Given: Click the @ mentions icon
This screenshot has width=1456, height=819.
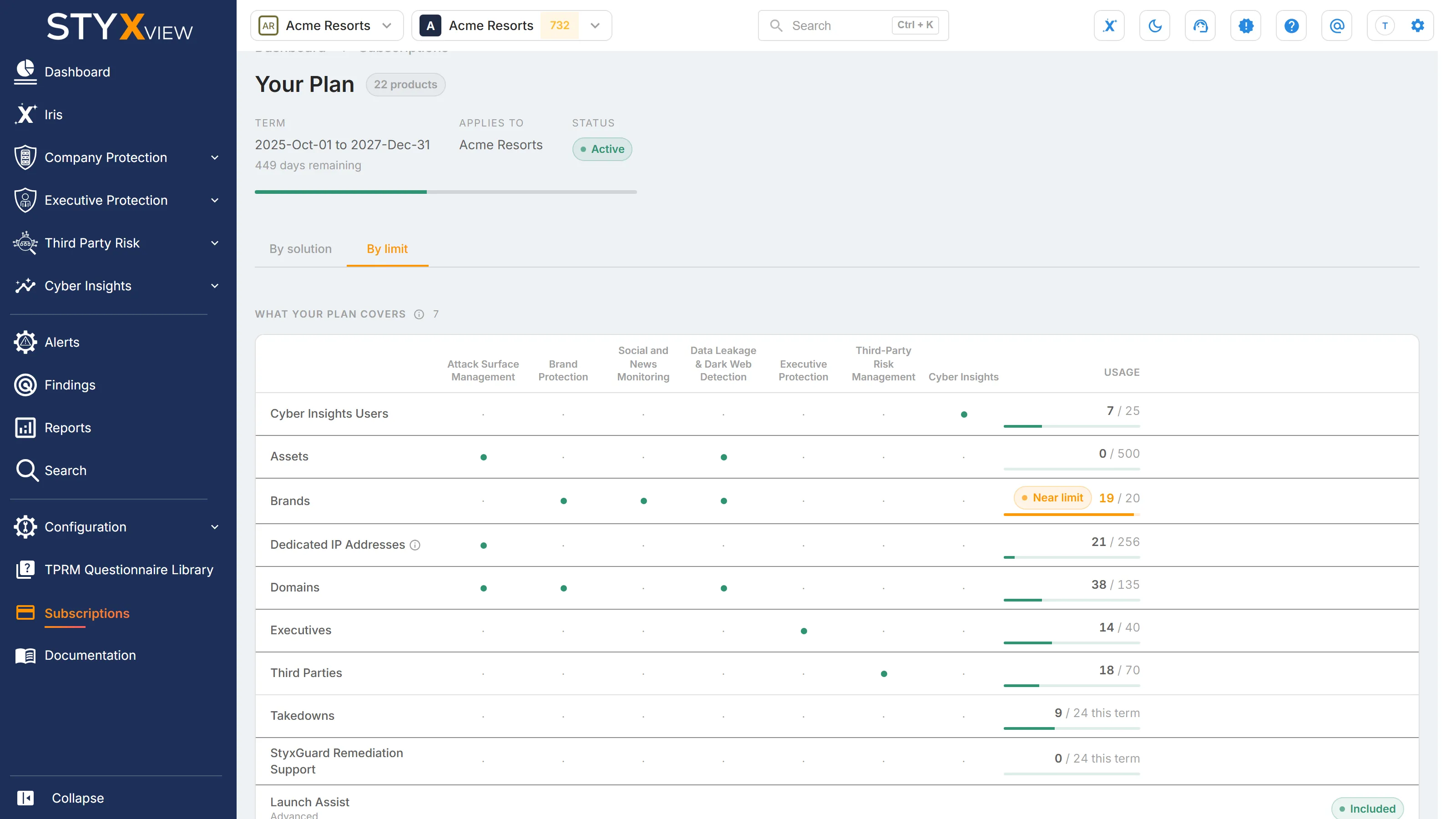Looking at the screenshot, I should tap(1337, 25).
